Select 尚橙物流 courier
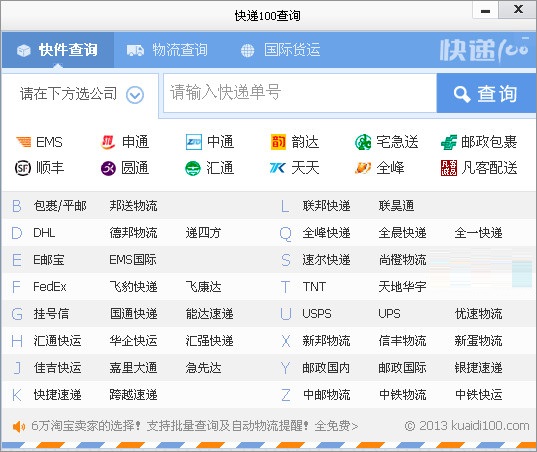This screenshot has width=537, height=452. point(402,260)
